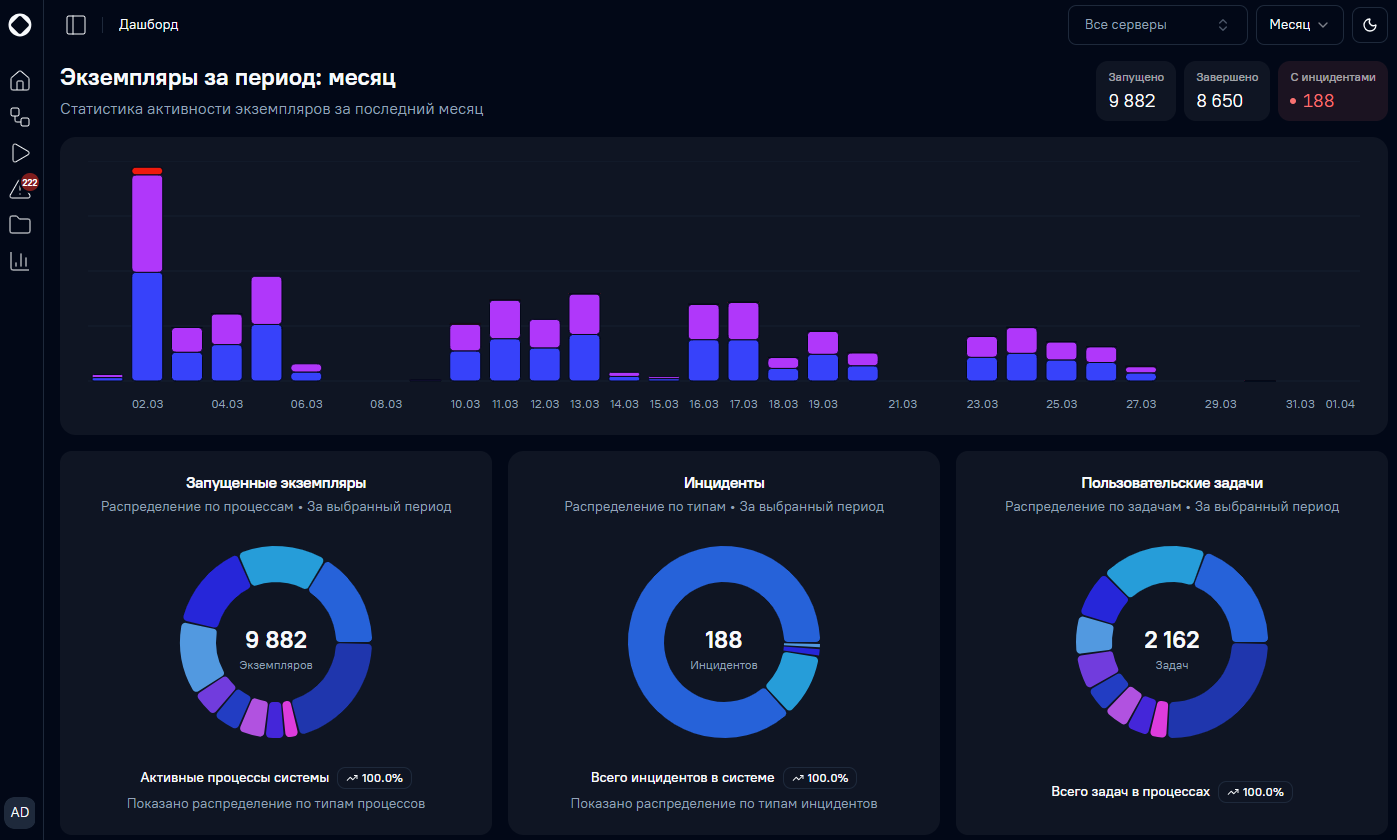The width and height of the screenshot is (1397, 840).
Task: Open the play instances icon in sidebar
Action: [20, 153]
